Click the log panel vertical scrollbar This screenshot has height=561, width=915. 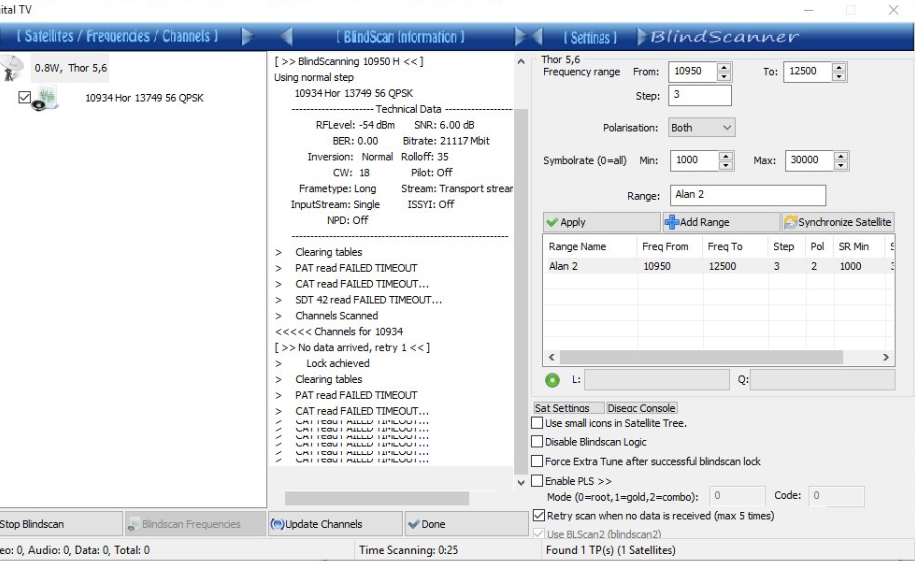[521, 292]
